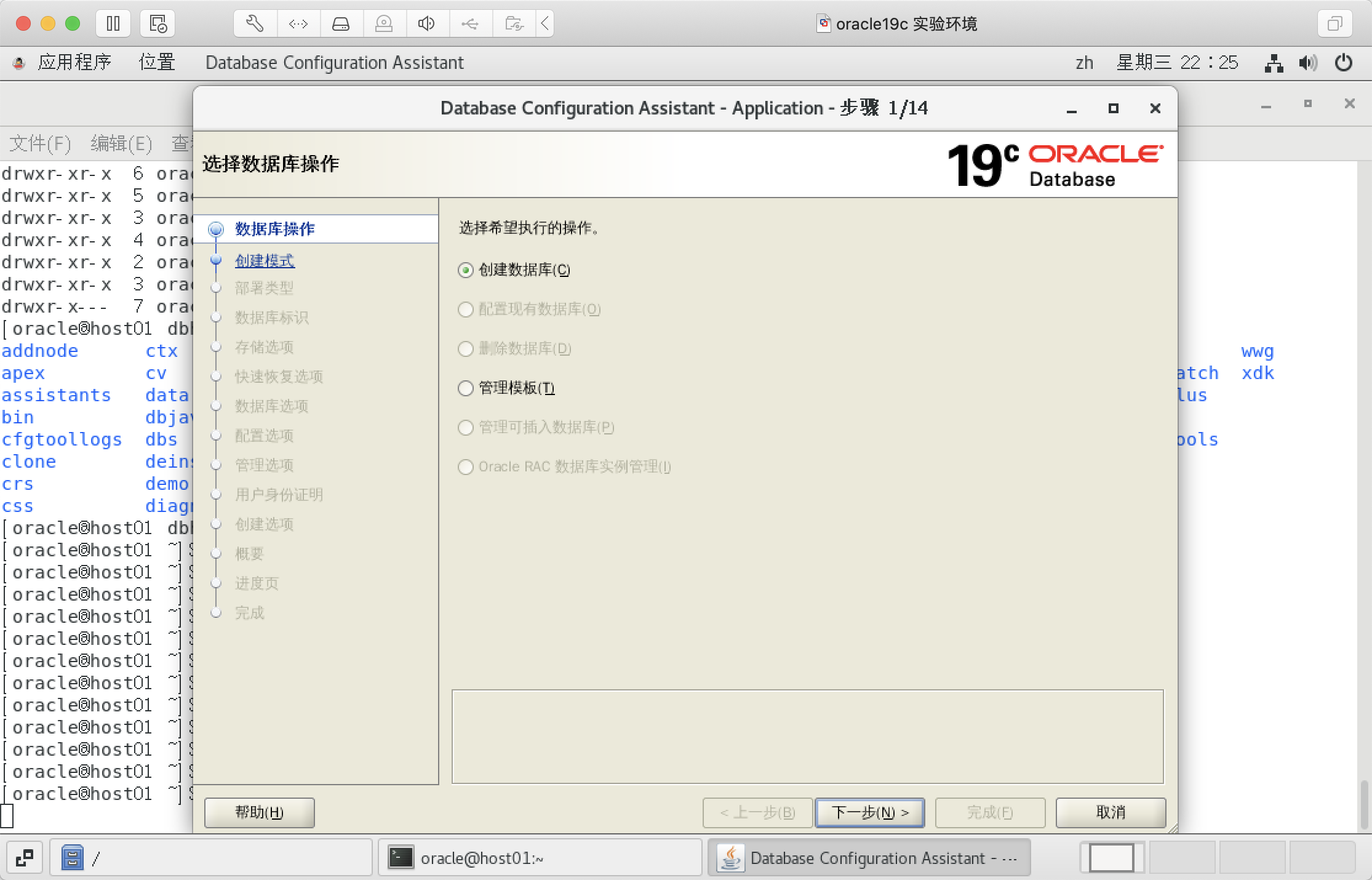Open VM settings with the wrench icon
Screen dimensions: 1372x880
click(254, 23)
